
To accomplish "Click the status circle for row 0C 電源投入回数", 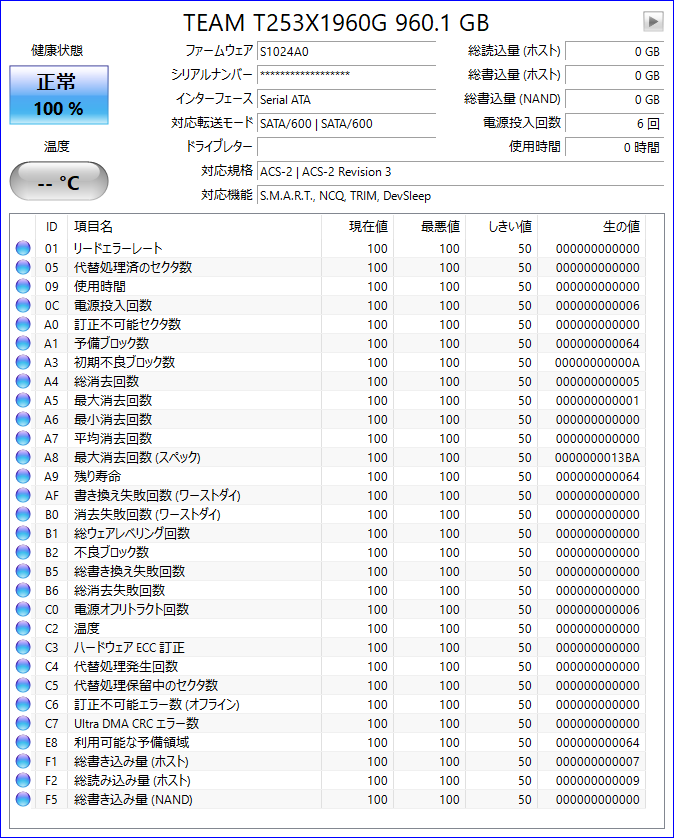I will [x=23, y=305].
